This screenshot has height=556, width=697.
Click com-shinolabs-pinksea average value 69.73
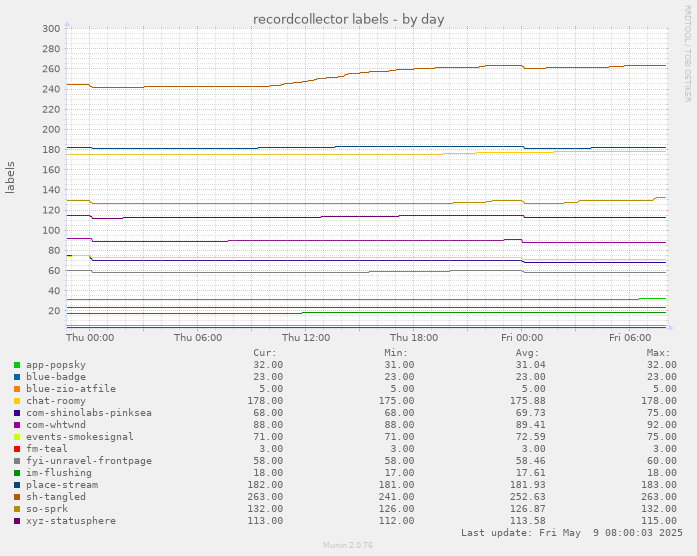(531, 413)
